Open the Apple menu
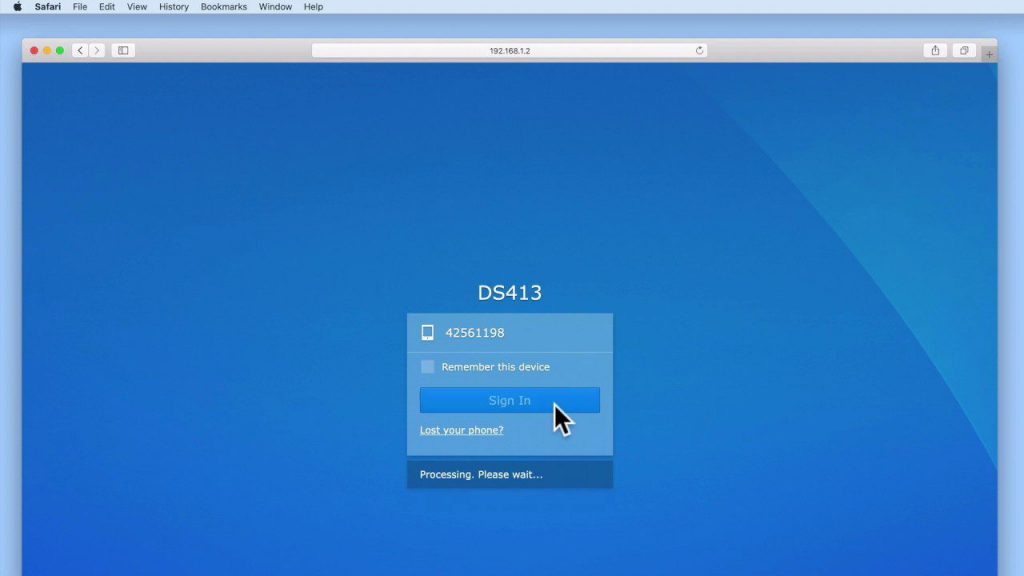 click(18, 7)
